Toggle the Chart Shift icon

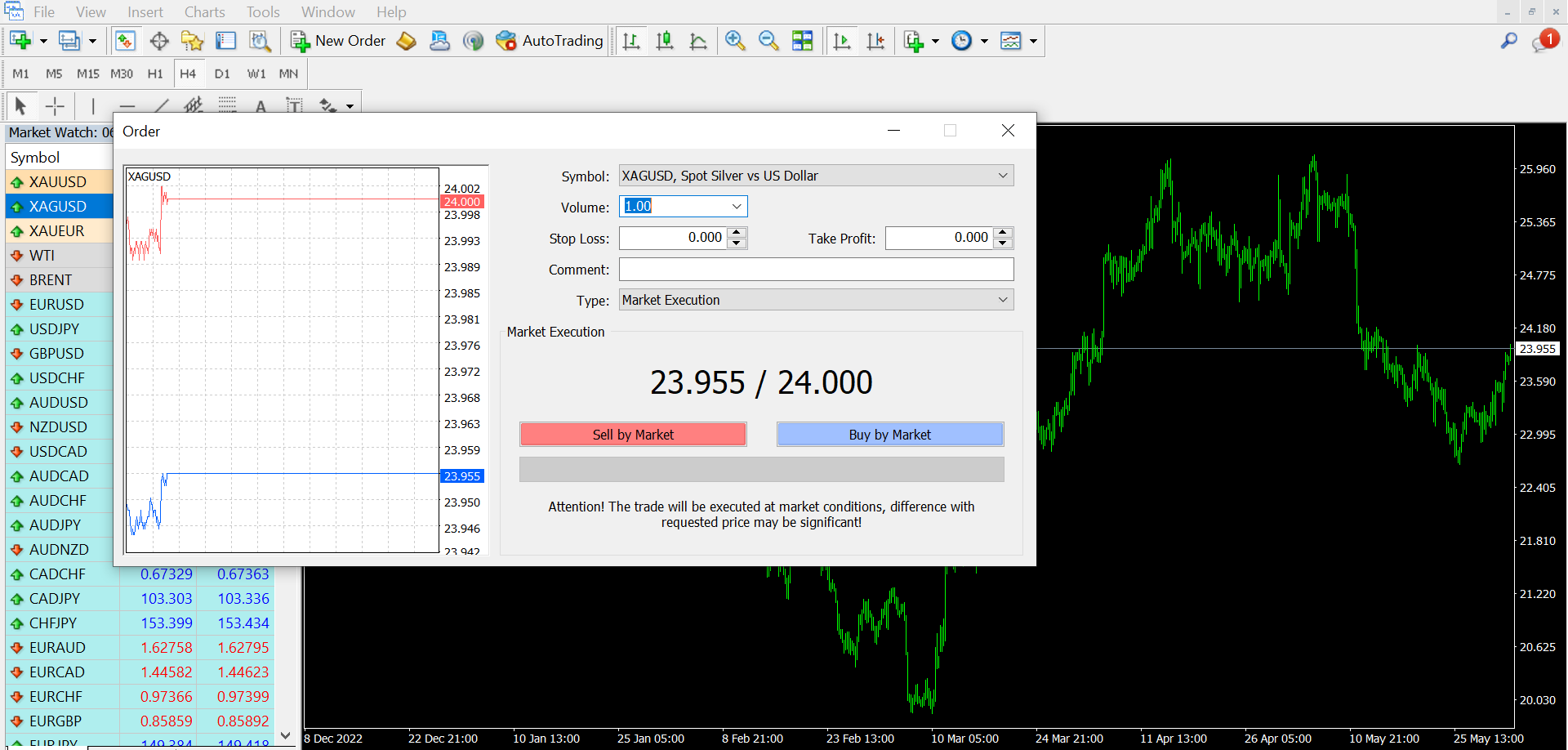875,41
